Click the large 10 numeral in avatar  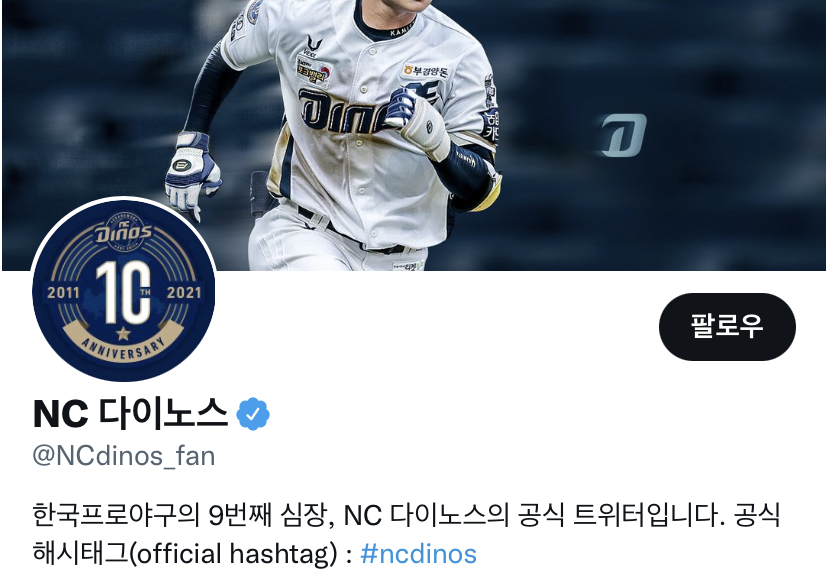pyautogui.click(x=123, y=292)
